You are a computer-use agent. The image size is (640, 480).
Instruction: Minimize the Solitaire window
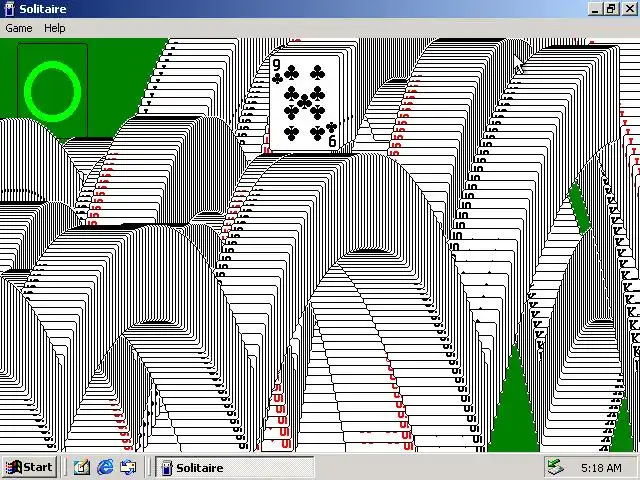596,9
